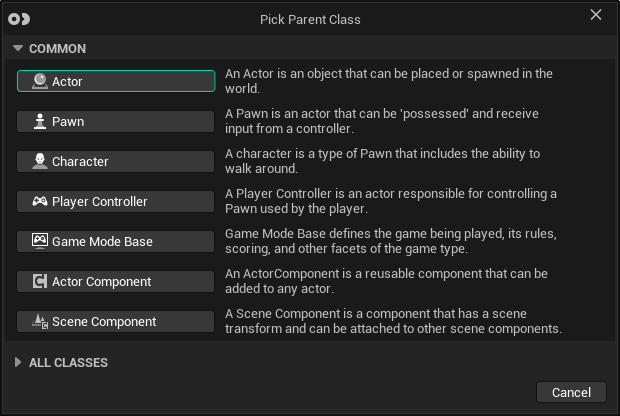Choose the Scene Component class
The image size is (620, 416).
(116, 321)
